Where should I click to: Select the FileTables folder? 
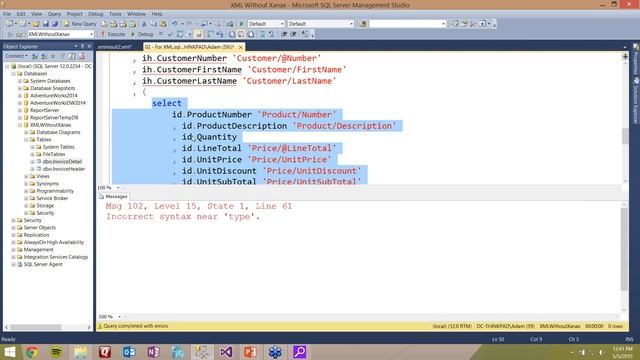tap(54, 154)
